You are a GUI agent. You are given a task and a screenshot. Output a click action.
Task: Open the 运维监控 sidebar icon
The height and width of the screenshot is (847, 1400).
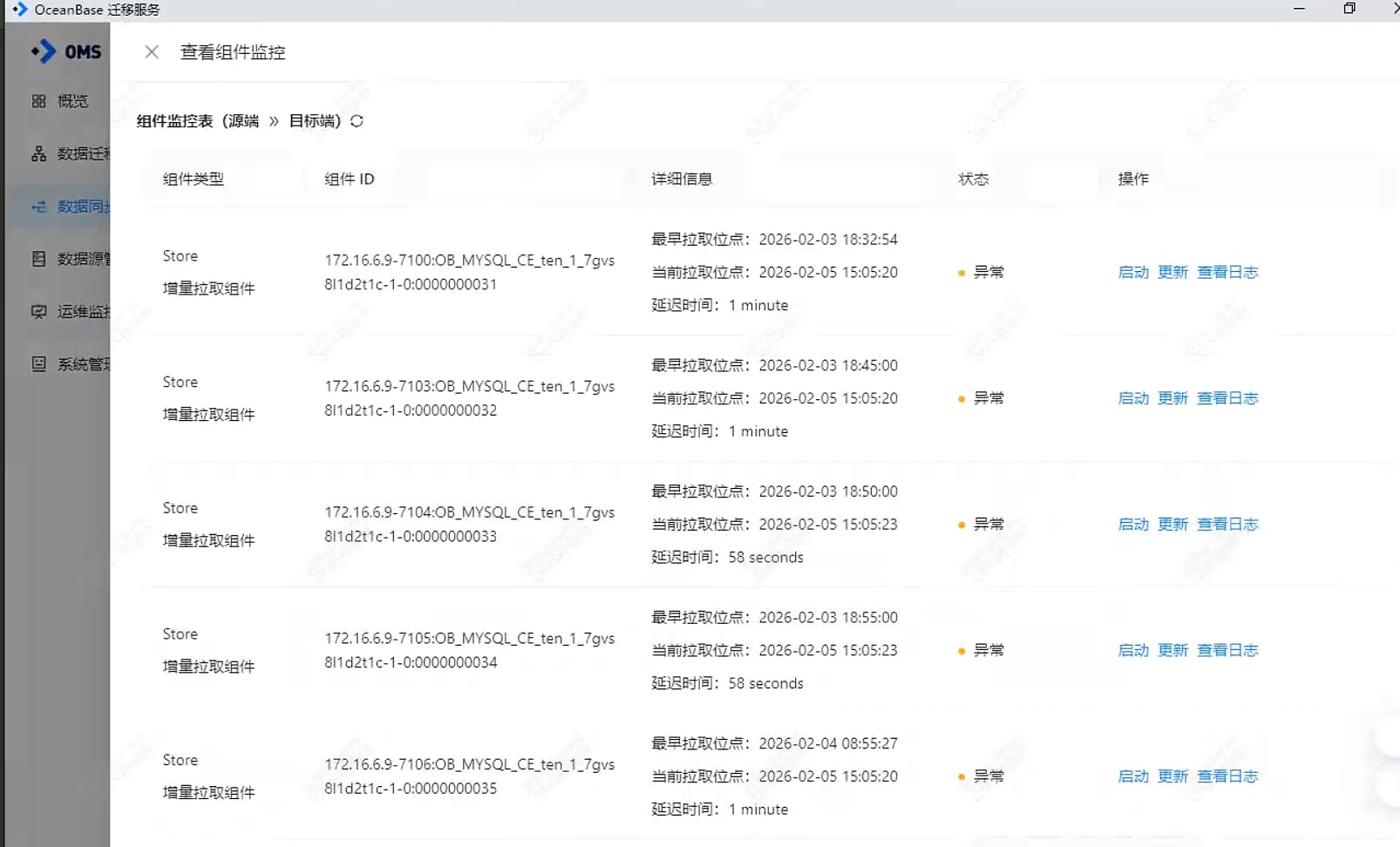(39, 312)
